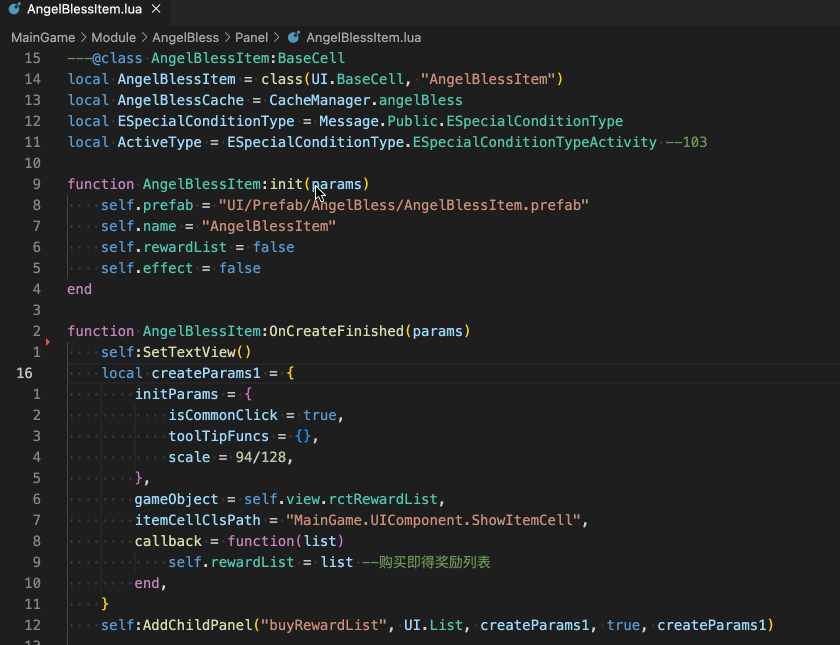The image size is (840, 645).
Task: Click the prefab path string 'UI/Prefab/AngelBless/AngelBlessItem.prefab'
Action: (x=403, y=205)
